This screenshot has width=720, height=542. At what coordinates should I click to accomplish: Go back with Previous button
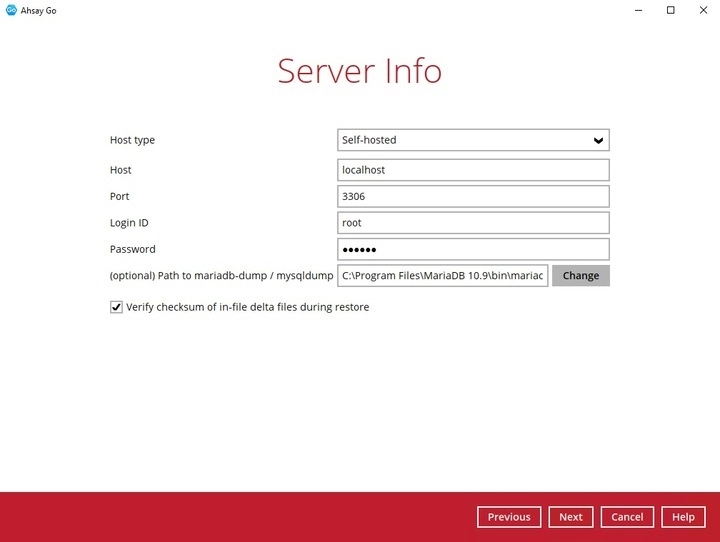pyautogui.click(x=509, y=517)
